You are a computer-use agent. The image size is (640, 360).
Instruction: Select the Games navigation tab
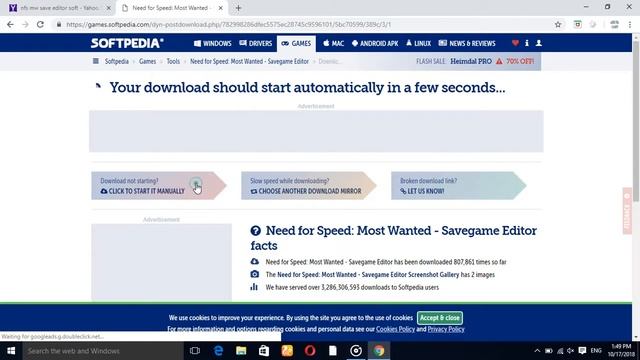[296, 43]
